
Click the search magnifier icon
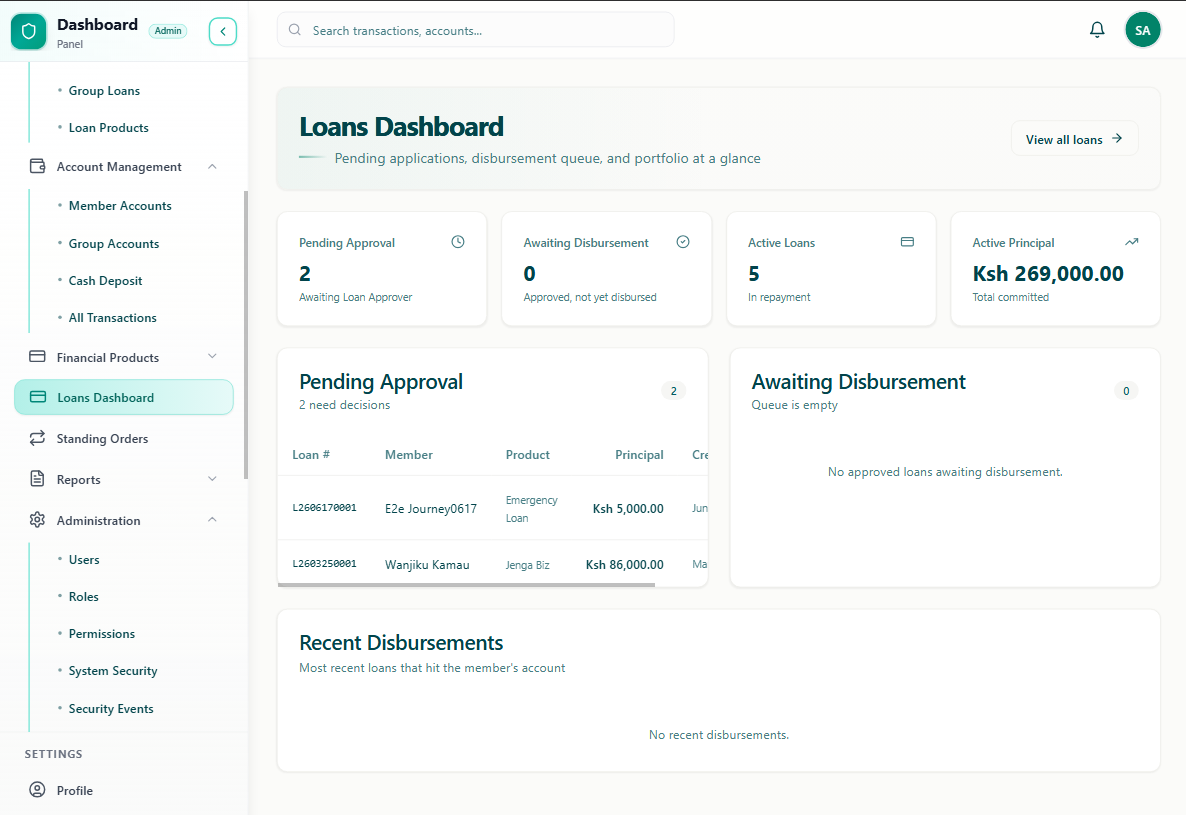coord(295,29)
